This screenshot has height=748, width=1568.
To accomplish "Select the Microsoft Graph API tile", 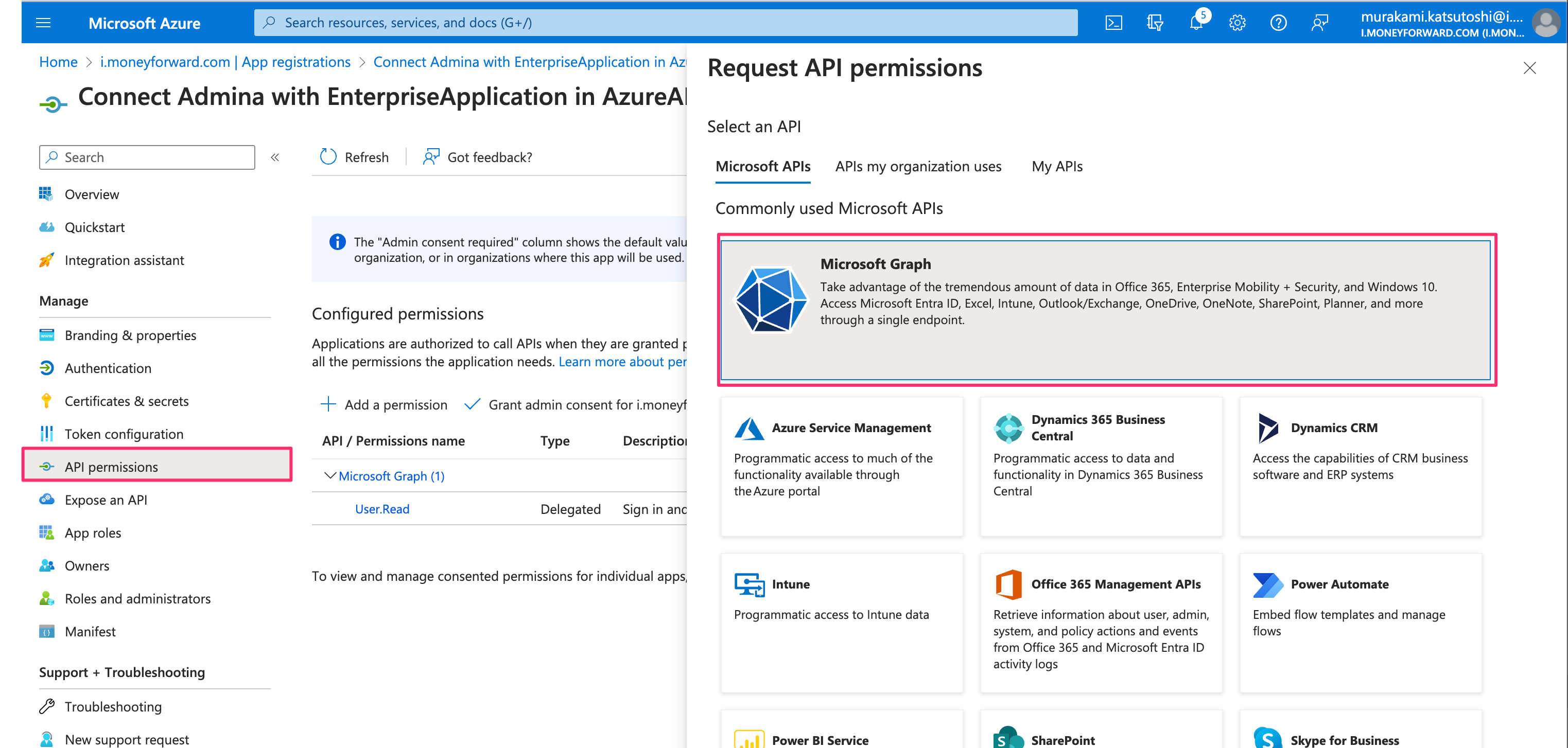I will pyautogui.click(x=1105, y=310).
